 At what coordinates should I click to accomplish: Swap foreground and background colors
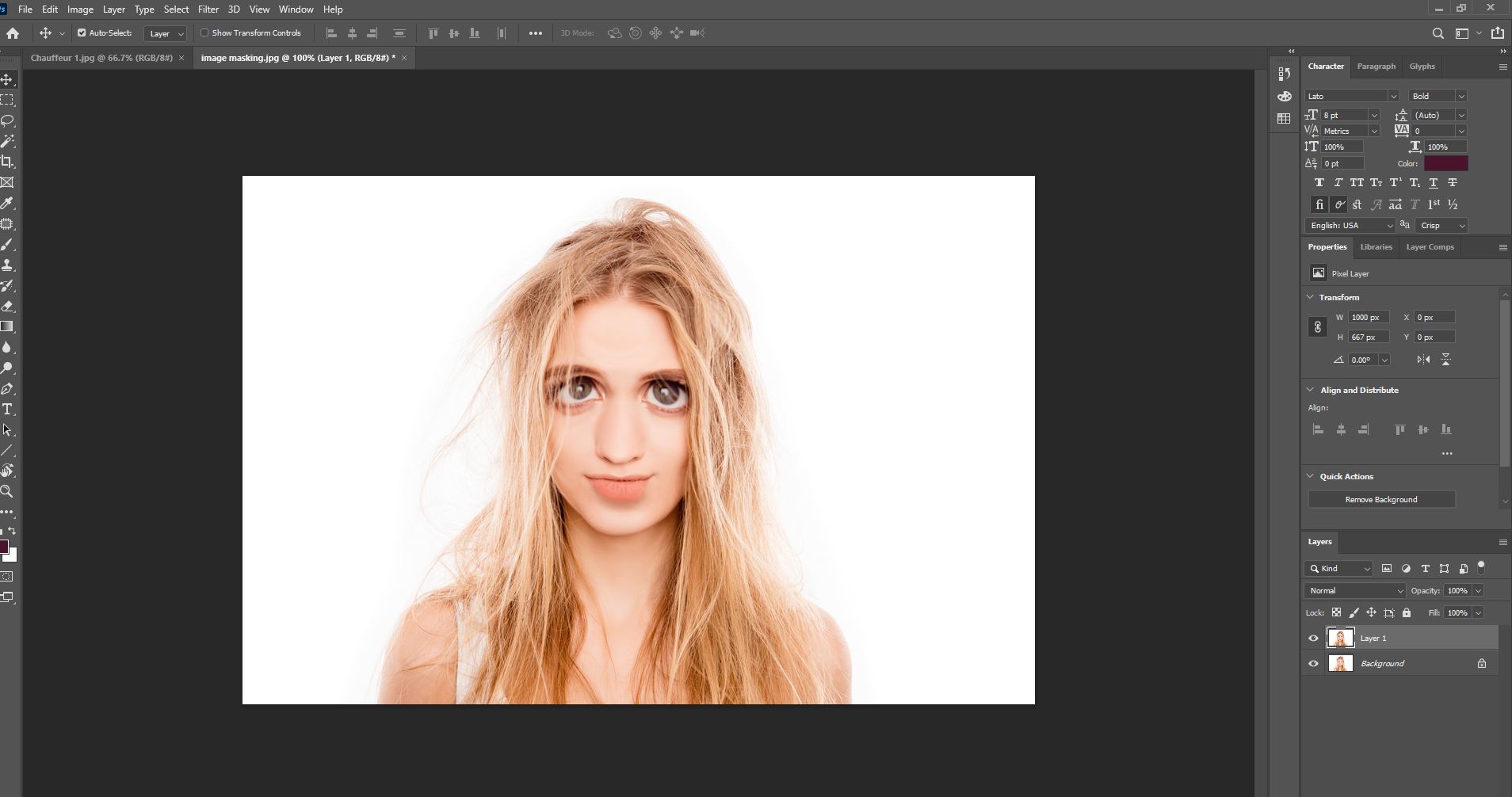point(12,532)
